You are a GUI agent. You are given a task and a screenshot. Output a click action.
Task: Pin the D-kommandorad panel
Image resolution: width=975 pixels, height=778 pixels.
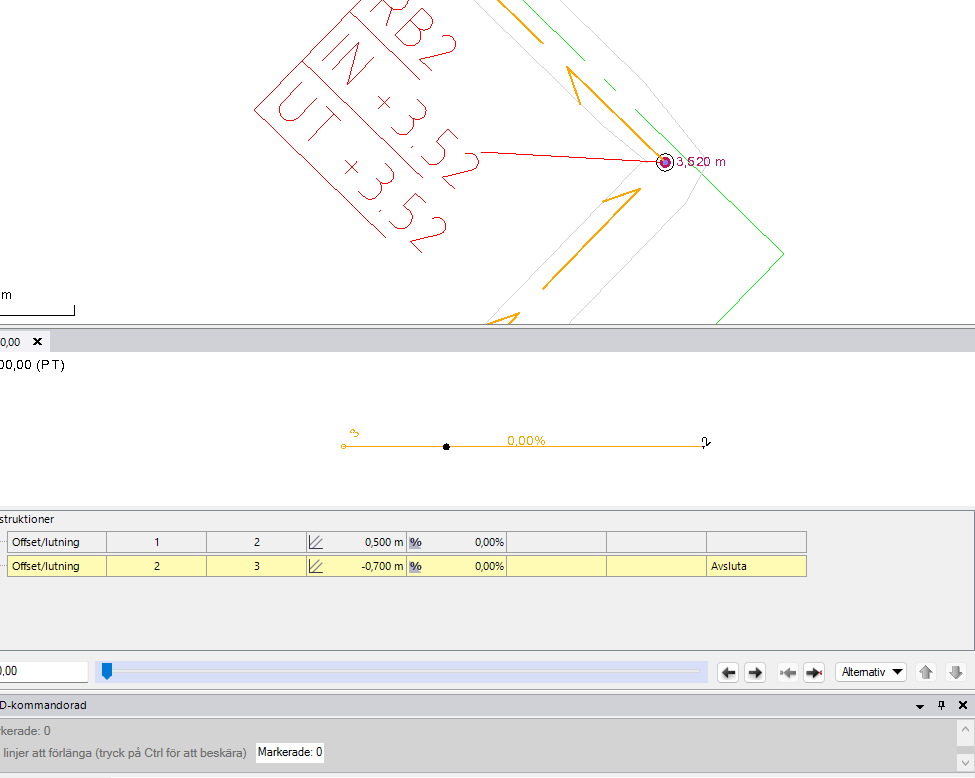(x=941, y=705)
